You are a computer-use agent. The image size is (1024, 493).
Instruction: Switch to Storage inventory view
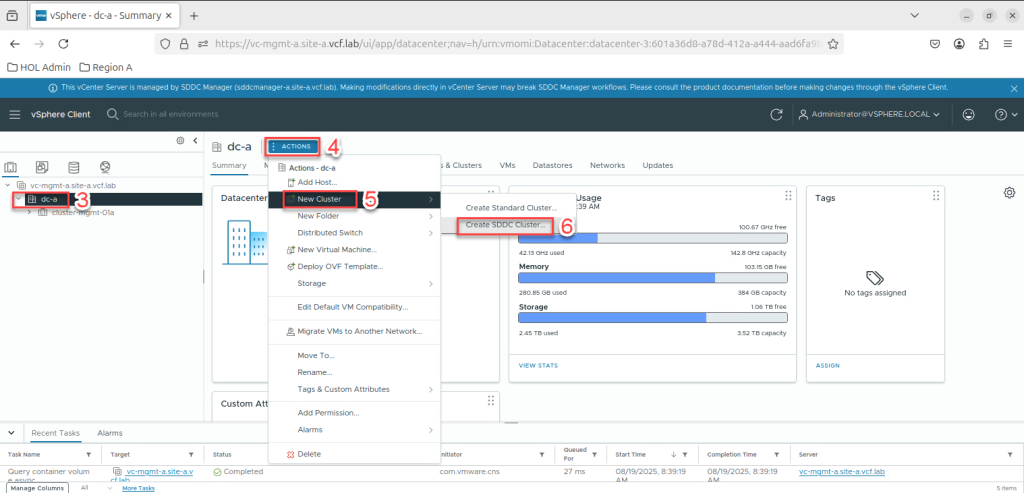pyautogui.click(x=74, y=167)
